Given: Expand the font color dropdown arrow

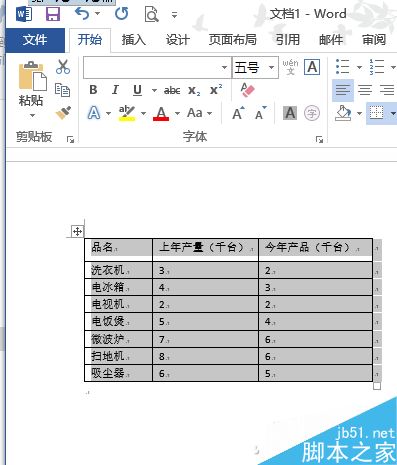Looking at the screenshot, I should (x=177, y=113).
